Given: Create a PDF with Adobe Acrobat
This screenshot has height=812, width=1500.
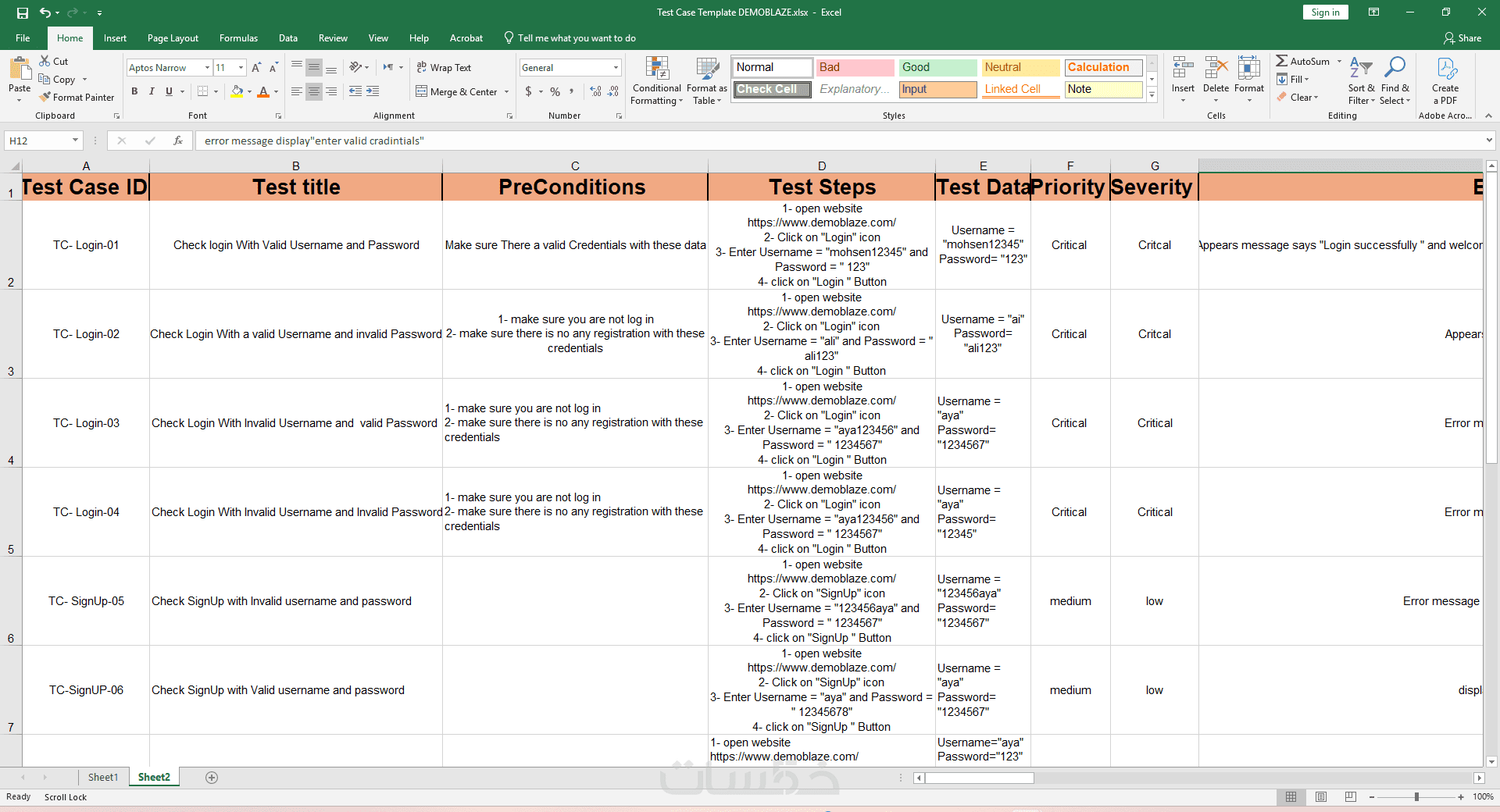Looking at the screenshot, I should click(x=1445, y=80).
